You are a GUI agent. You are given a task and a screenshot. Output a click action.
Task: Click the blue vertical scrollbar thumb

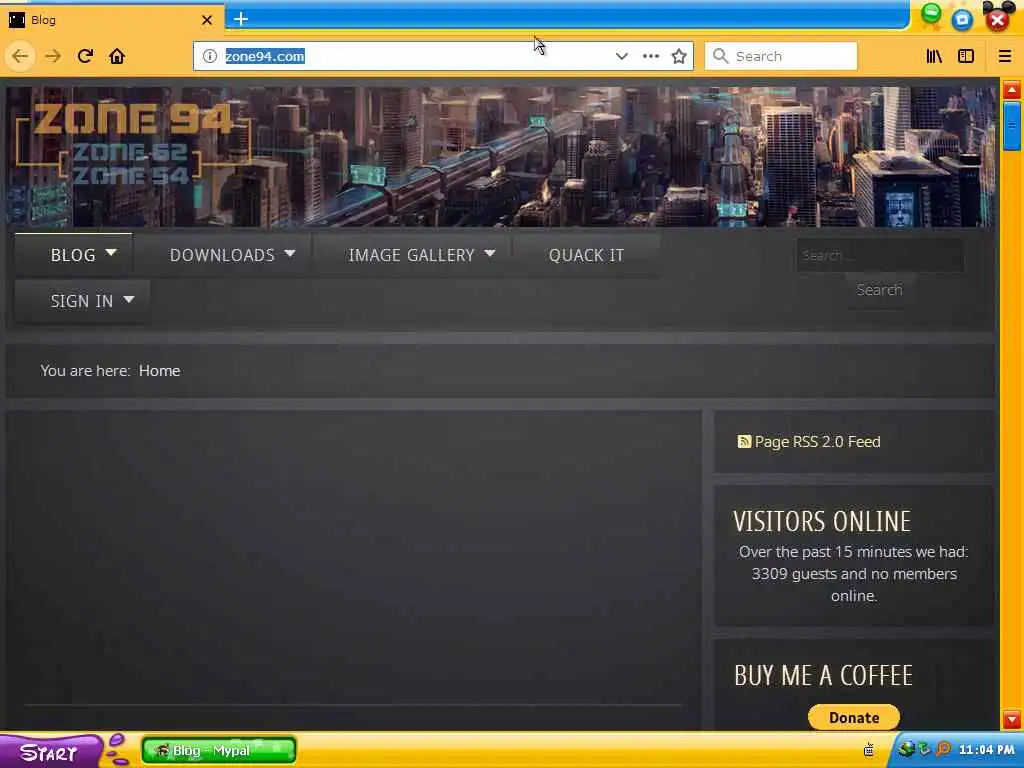1012,126
